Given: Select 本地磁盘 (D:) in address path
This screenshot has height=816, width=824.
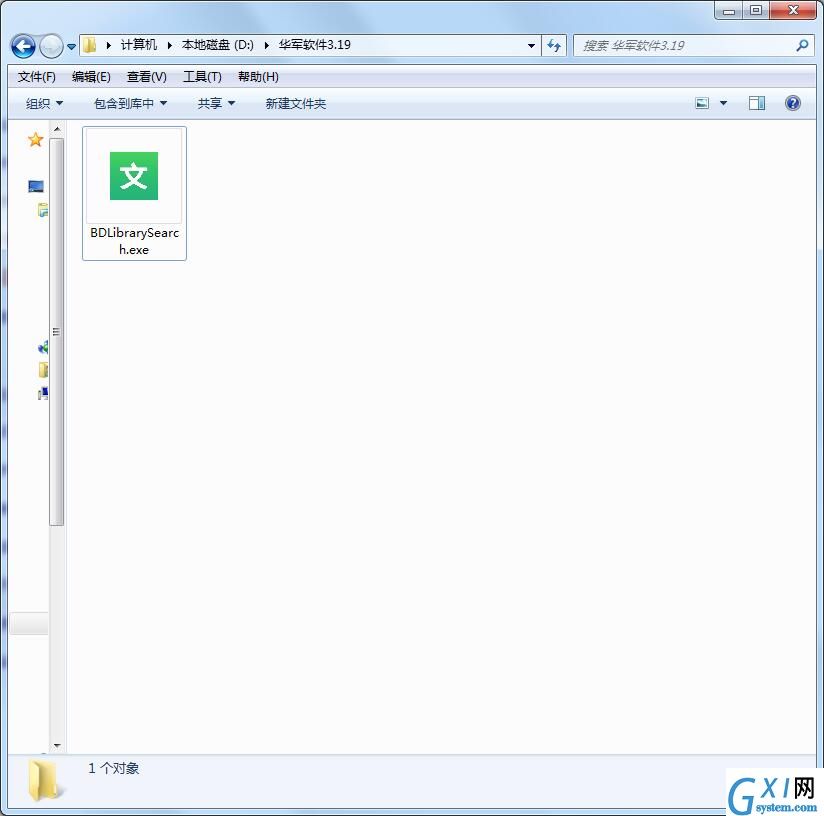Looking at the screenshot, I should [218, 45].
